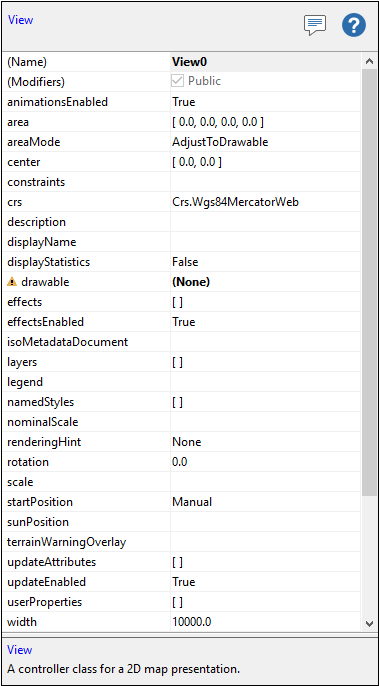Click the View link in header
379x686 pixels.
click(x=20, y=20)
